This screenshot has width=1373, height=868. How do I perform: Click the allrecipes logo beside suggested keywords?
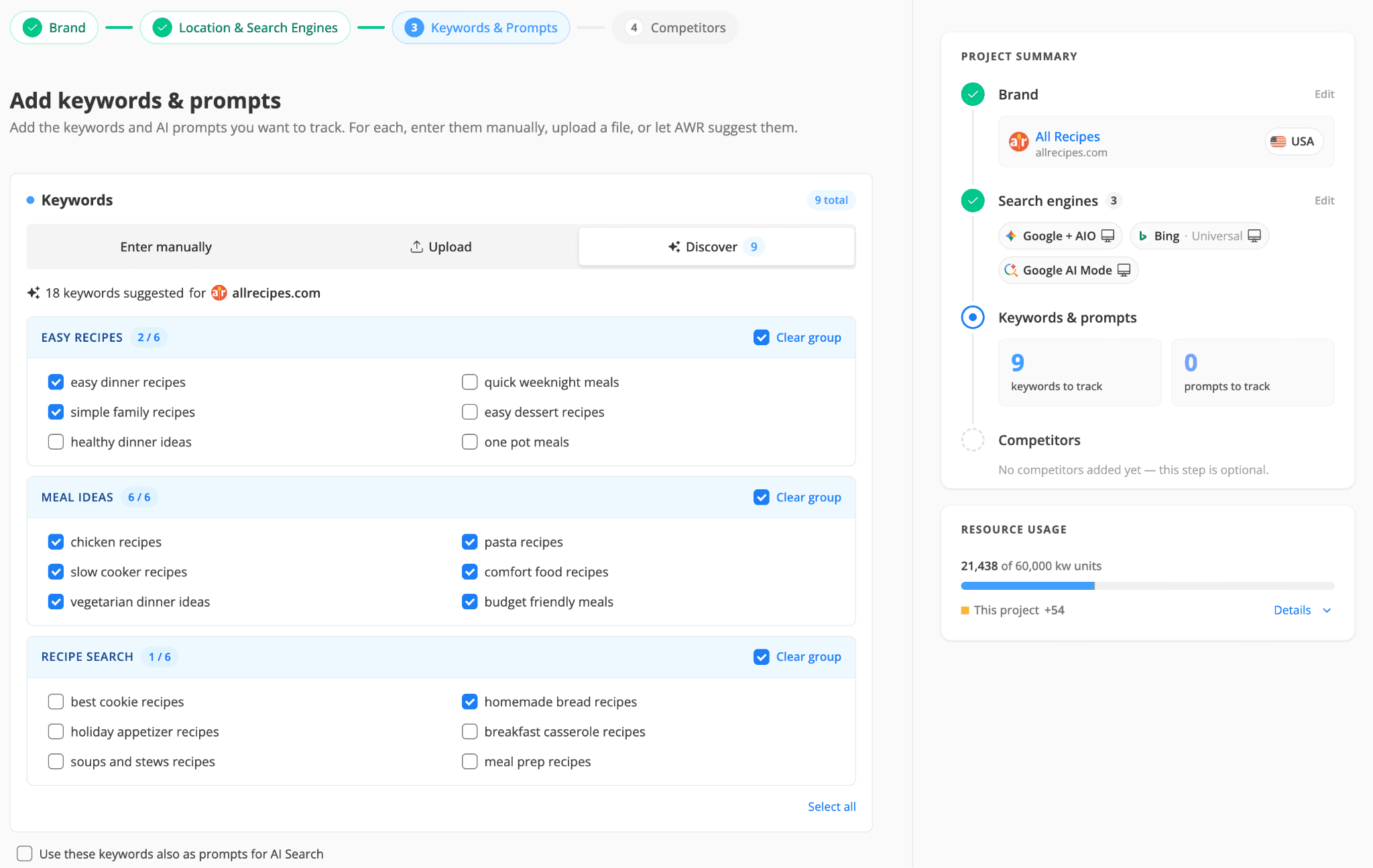click(219, 293)
